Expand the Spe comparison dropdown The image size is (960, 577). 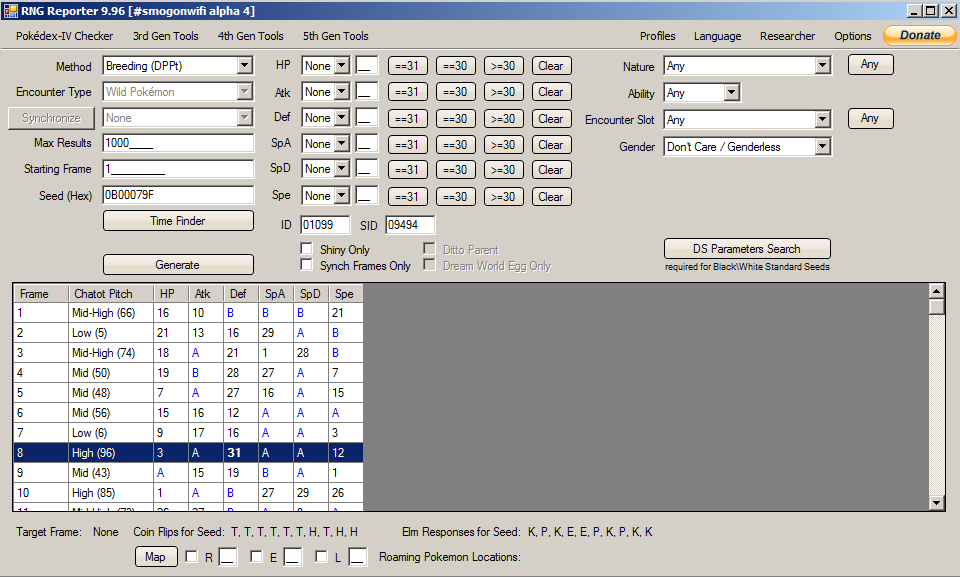[342, 196]
